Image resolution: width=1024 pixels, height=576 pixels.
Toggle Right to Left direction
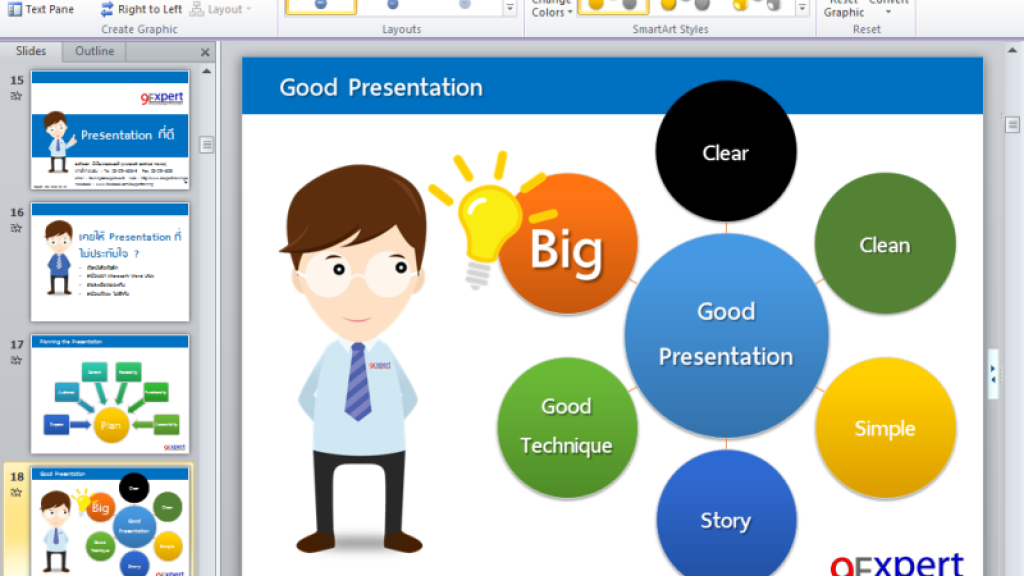coord(140,9)
